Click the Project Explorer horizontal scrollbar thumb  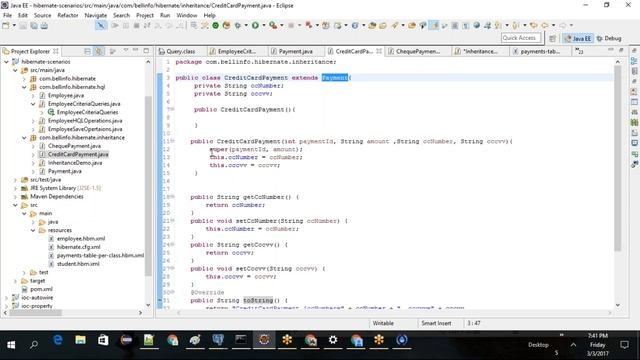click(36, 313)
